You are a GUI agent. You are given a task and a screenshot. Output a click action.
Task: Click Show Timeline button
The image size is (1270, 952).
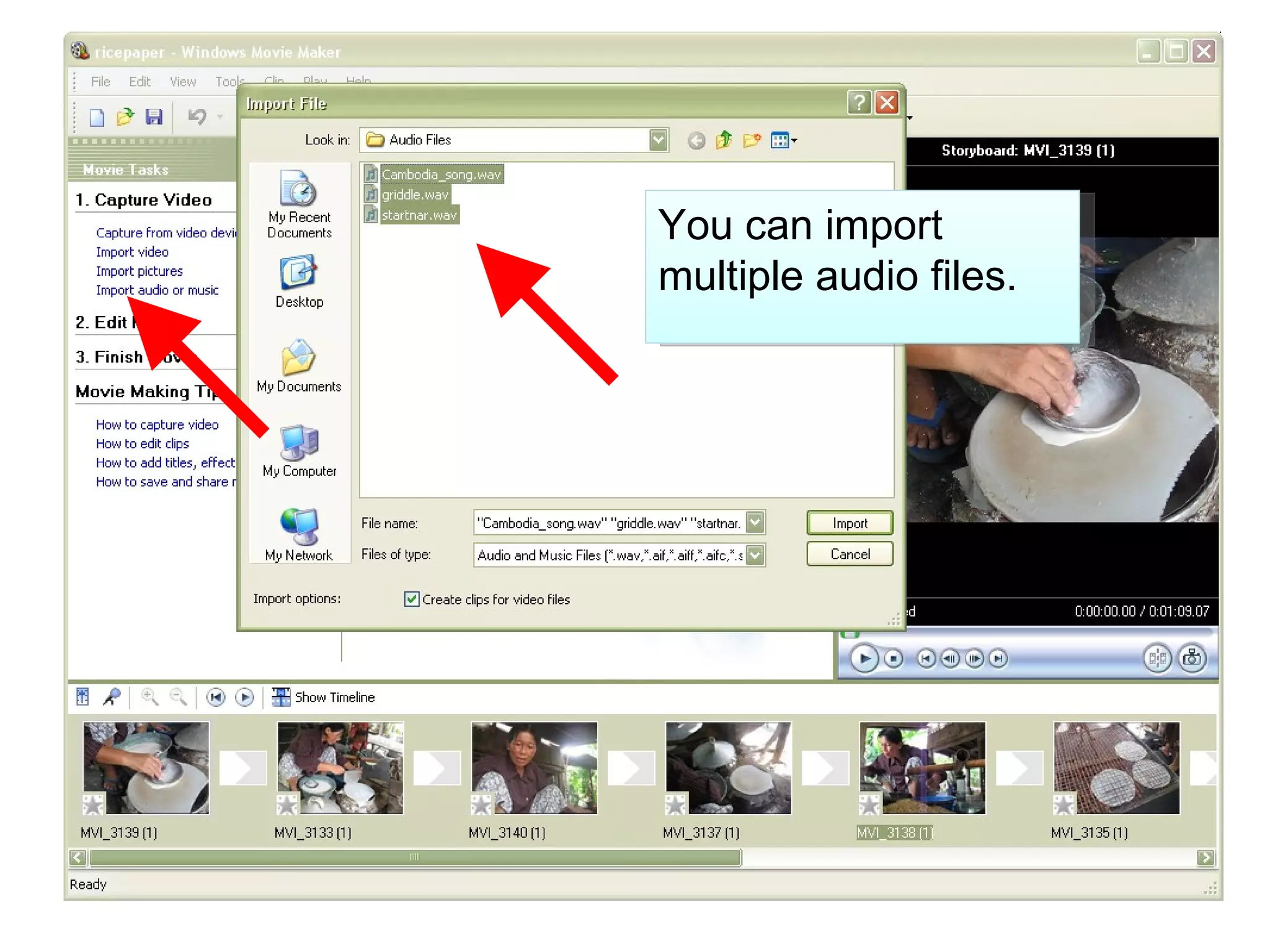point(324,697)
